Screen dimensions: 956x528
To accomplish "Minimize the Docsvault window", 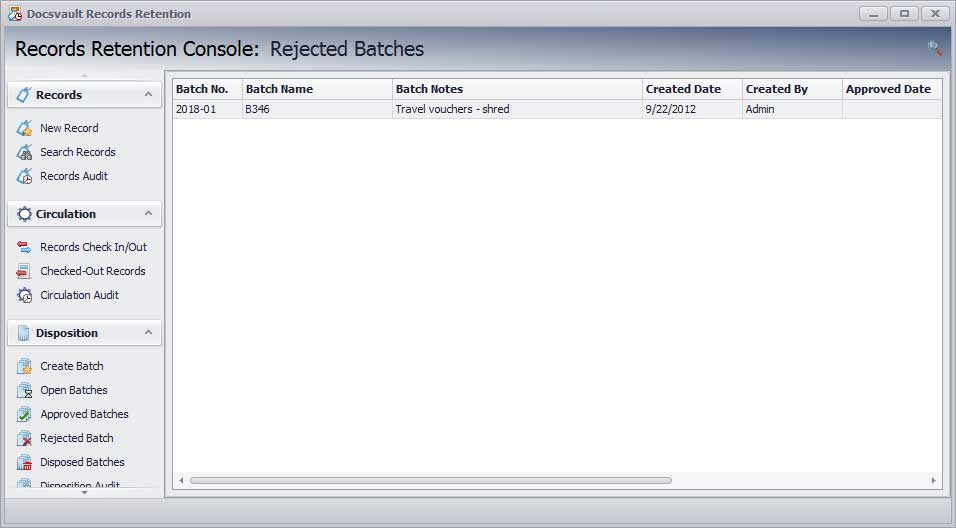I will click(873, 13).
